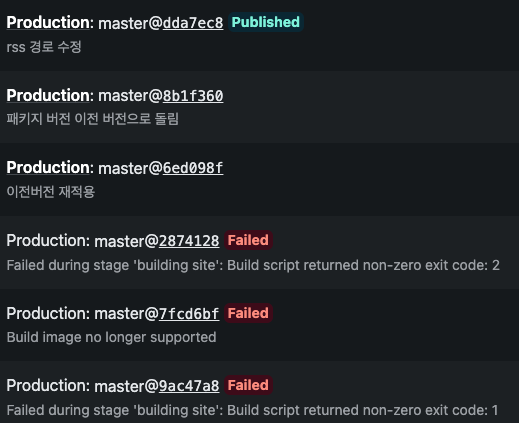The image size is (519, 423).
Task: Open commit link 6ed098f
Action: coord(193,168)
